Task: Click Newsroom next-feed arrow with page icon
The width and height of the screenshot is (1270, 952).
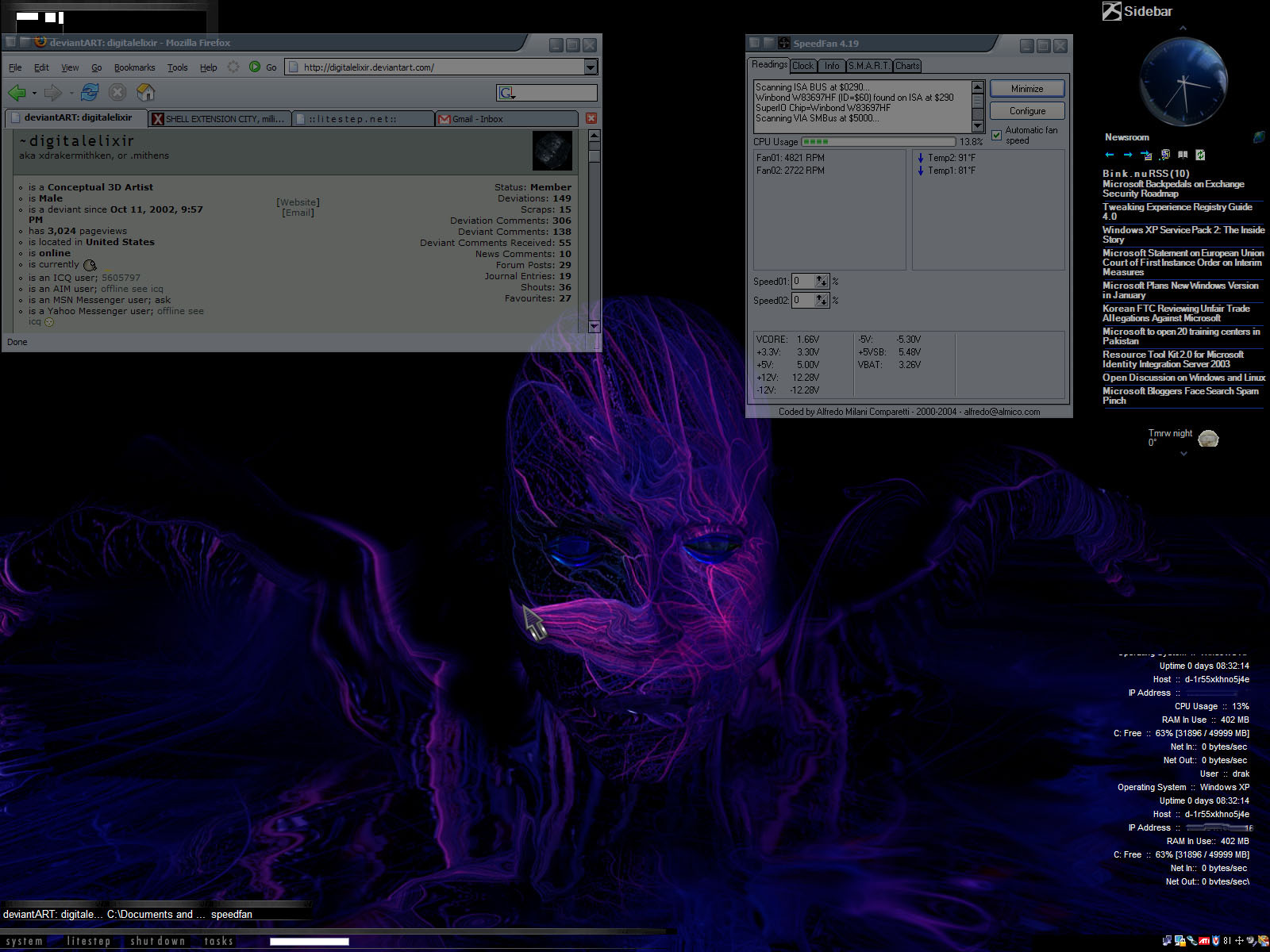Action: 1146,155
